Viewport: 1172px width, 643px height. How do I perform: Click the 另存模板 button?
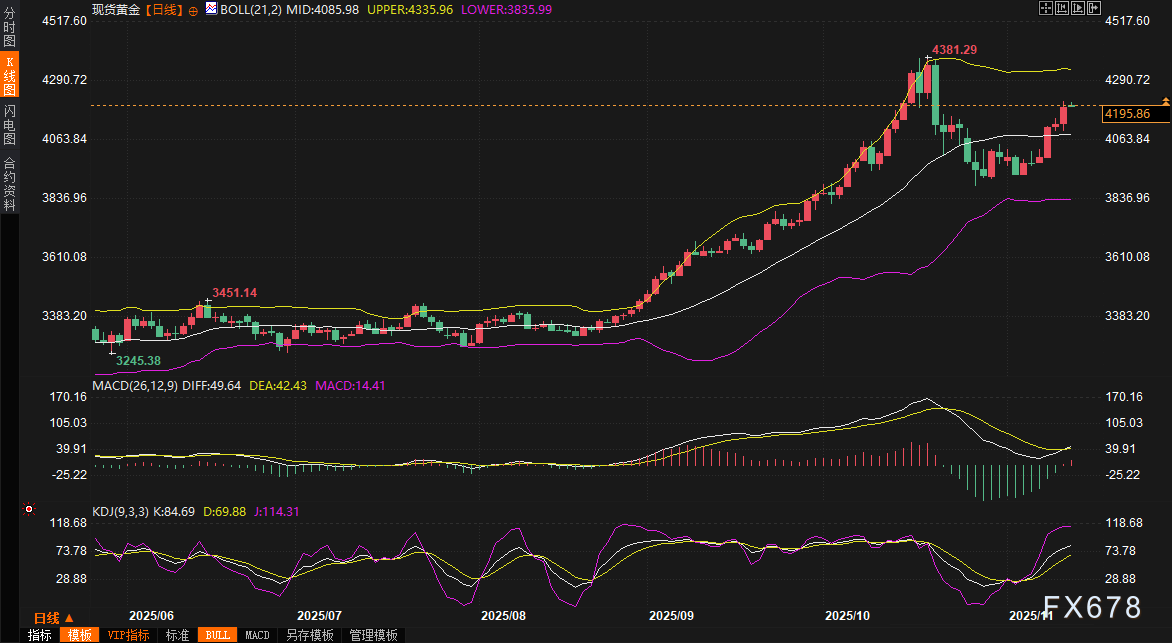[x=309, y=635]
